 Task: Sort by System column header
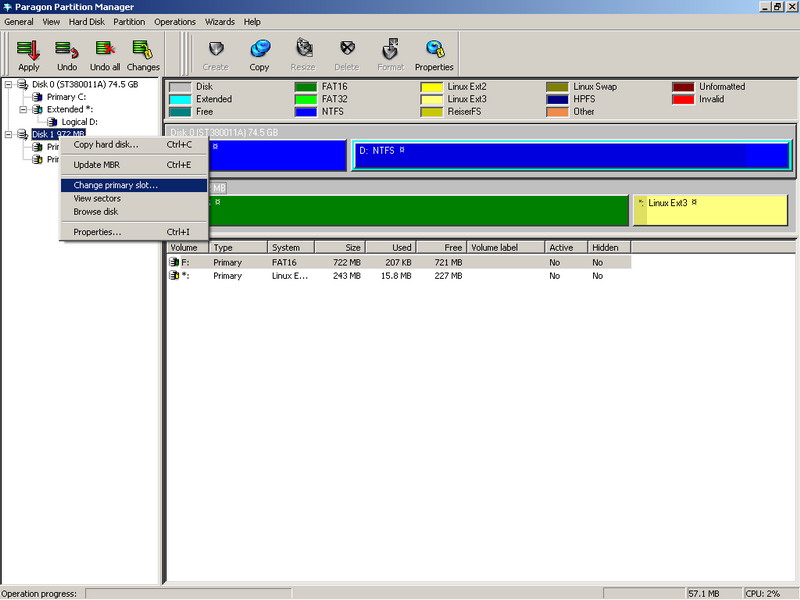pyautogui.click(x=291, y=247)
